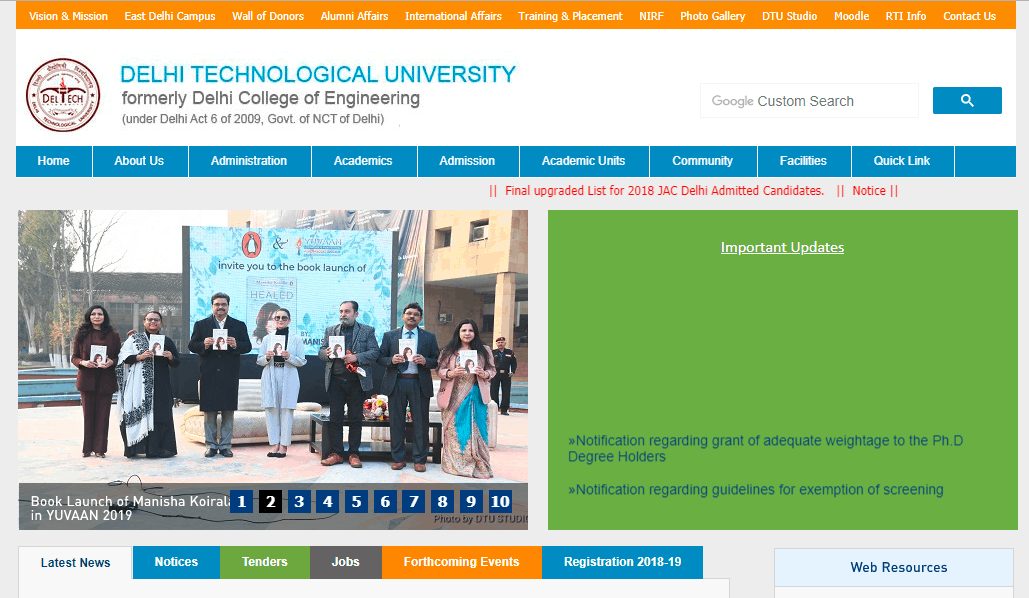Screen dimensions: 1029x598
Task: Expand the Quick Link menu
Action: tap(901, 161)
